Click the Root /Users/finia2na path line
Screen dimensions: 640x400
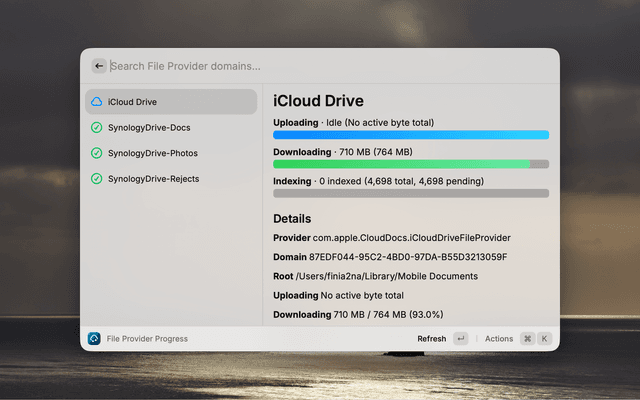pyautogui.click(x=376, y=276)
